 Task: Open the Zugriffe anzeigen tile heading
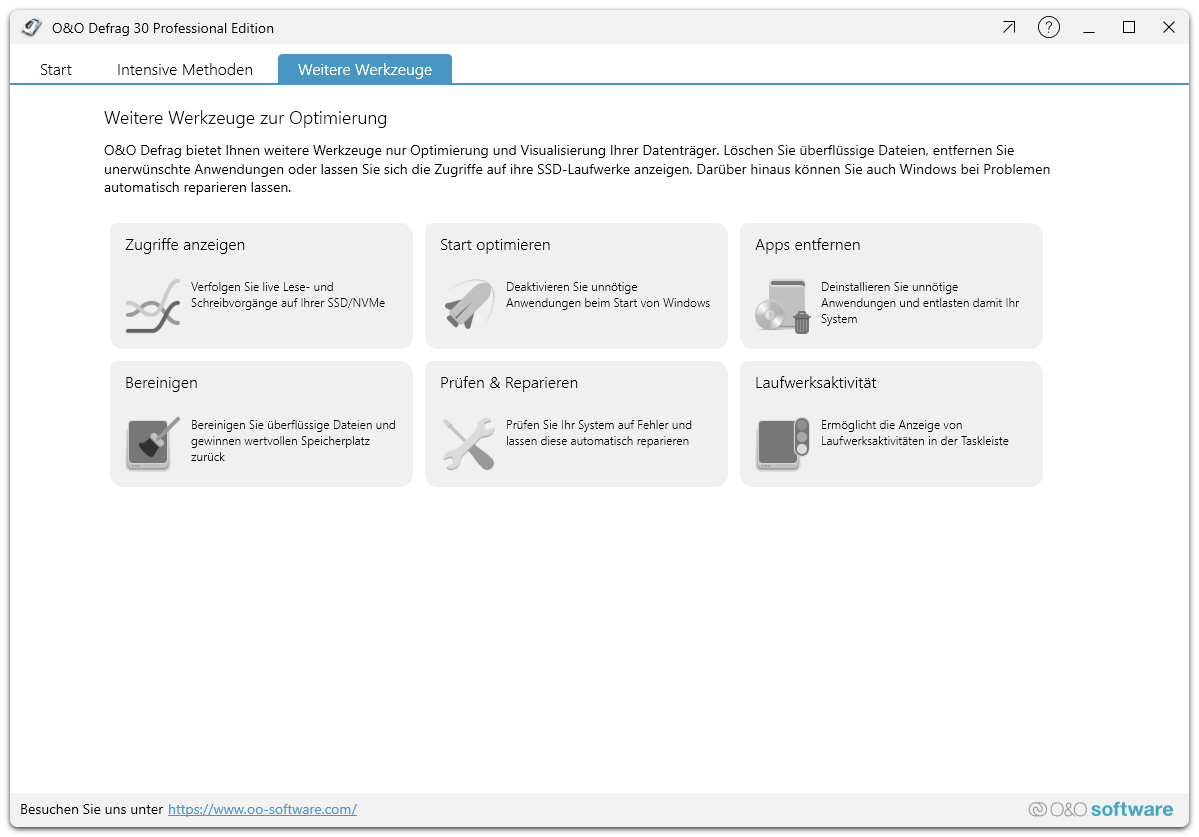coord(185,245)
